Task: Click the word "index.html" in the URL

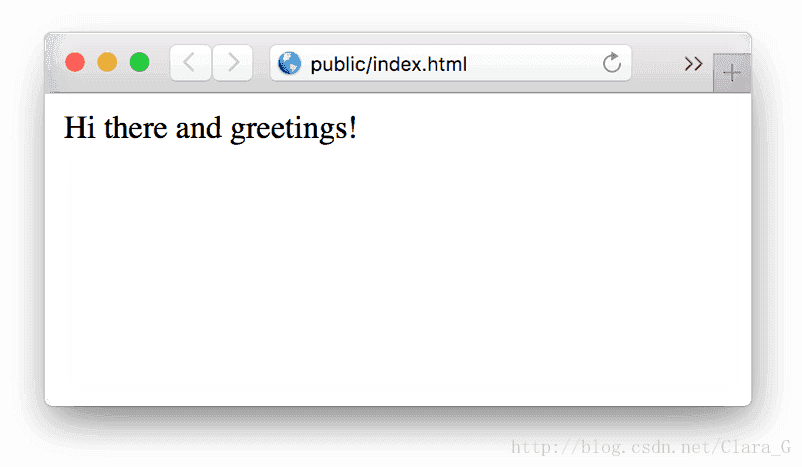Action: coord(420,64)
